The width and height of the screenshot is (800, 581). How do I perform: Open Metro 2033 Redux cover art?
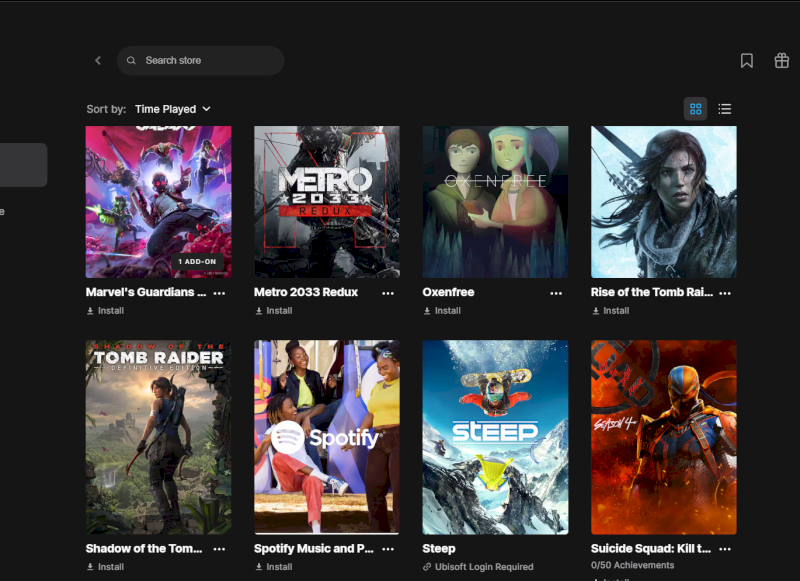pyautogui.click(x=327, y=202)
